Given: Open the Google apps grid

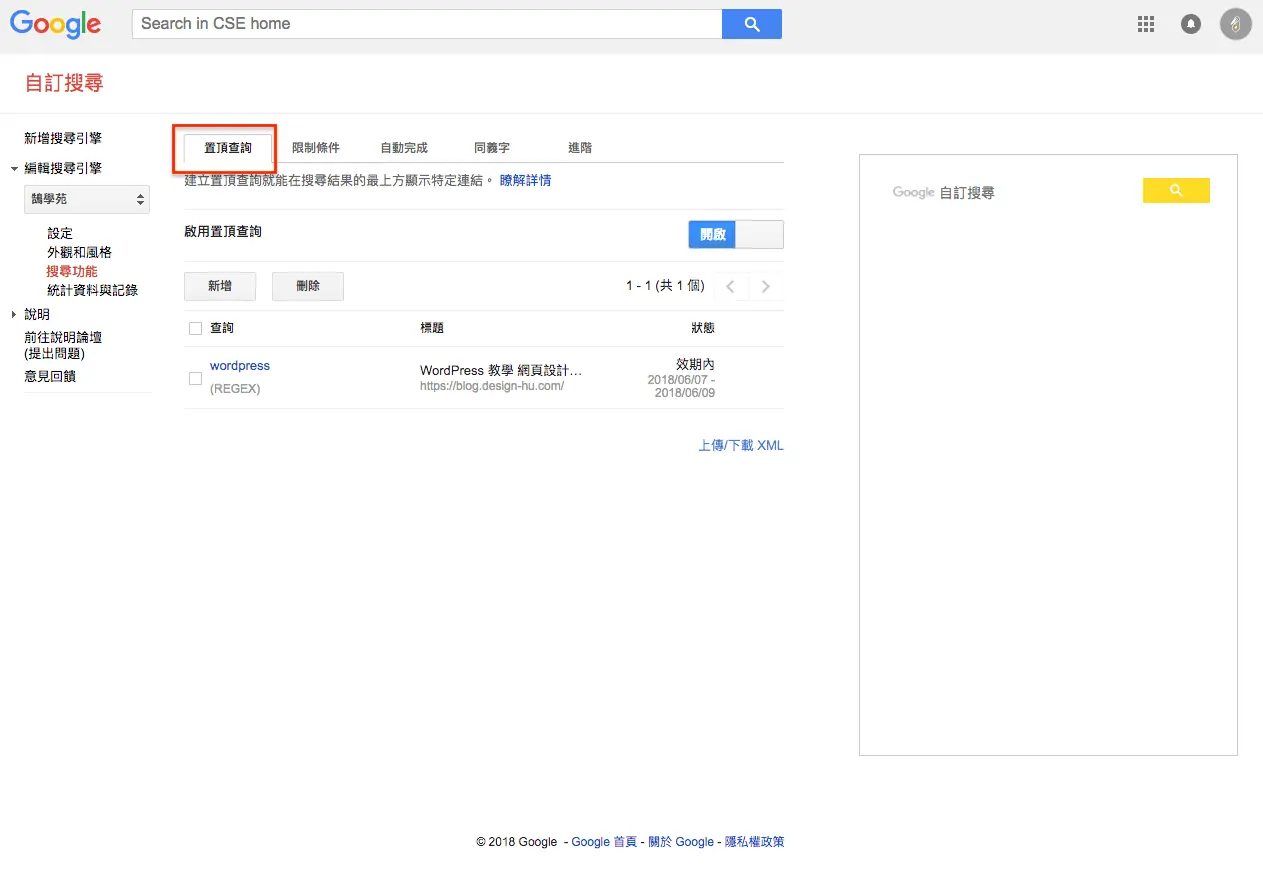Looking at the screenshot, I should tap(1146, 24).
